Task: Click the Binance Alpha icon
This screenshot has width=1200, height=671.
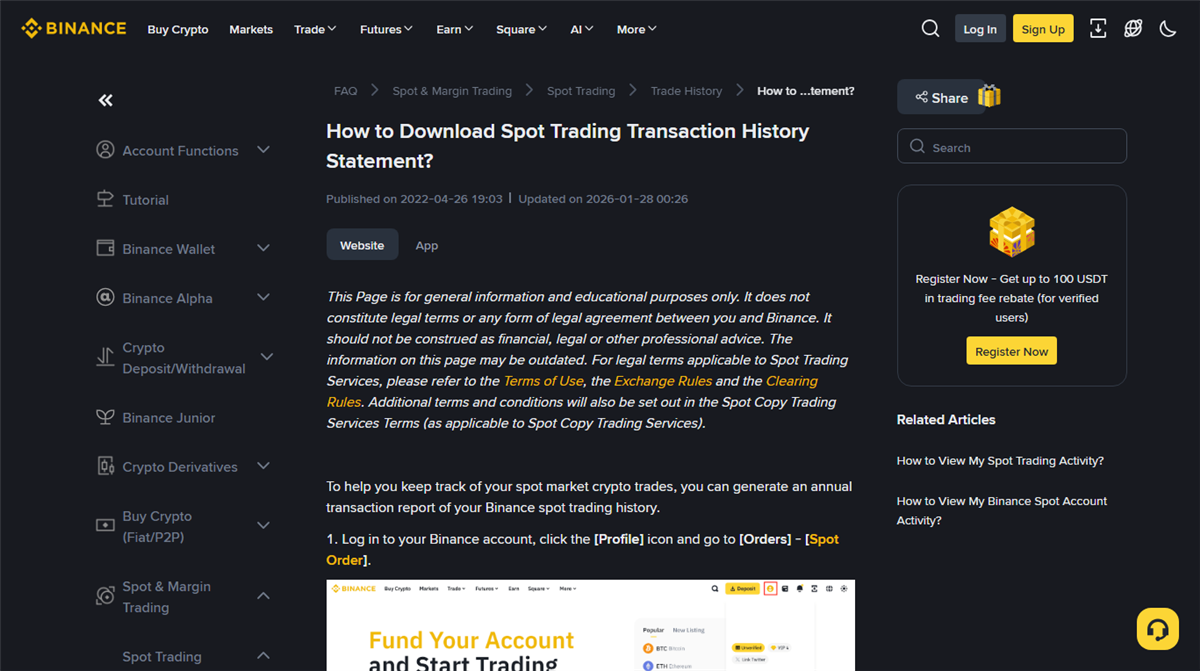Action: pyautogui.click(x=105, y=298)
